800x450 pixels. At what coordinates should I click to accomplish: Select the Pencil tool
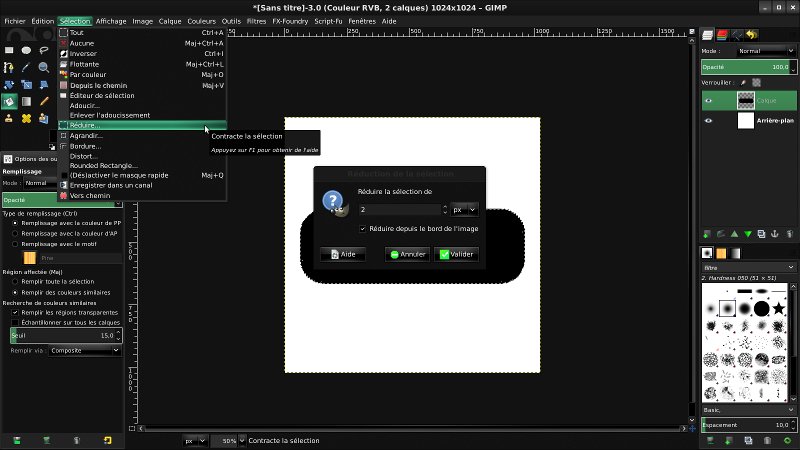click(44, 102)
